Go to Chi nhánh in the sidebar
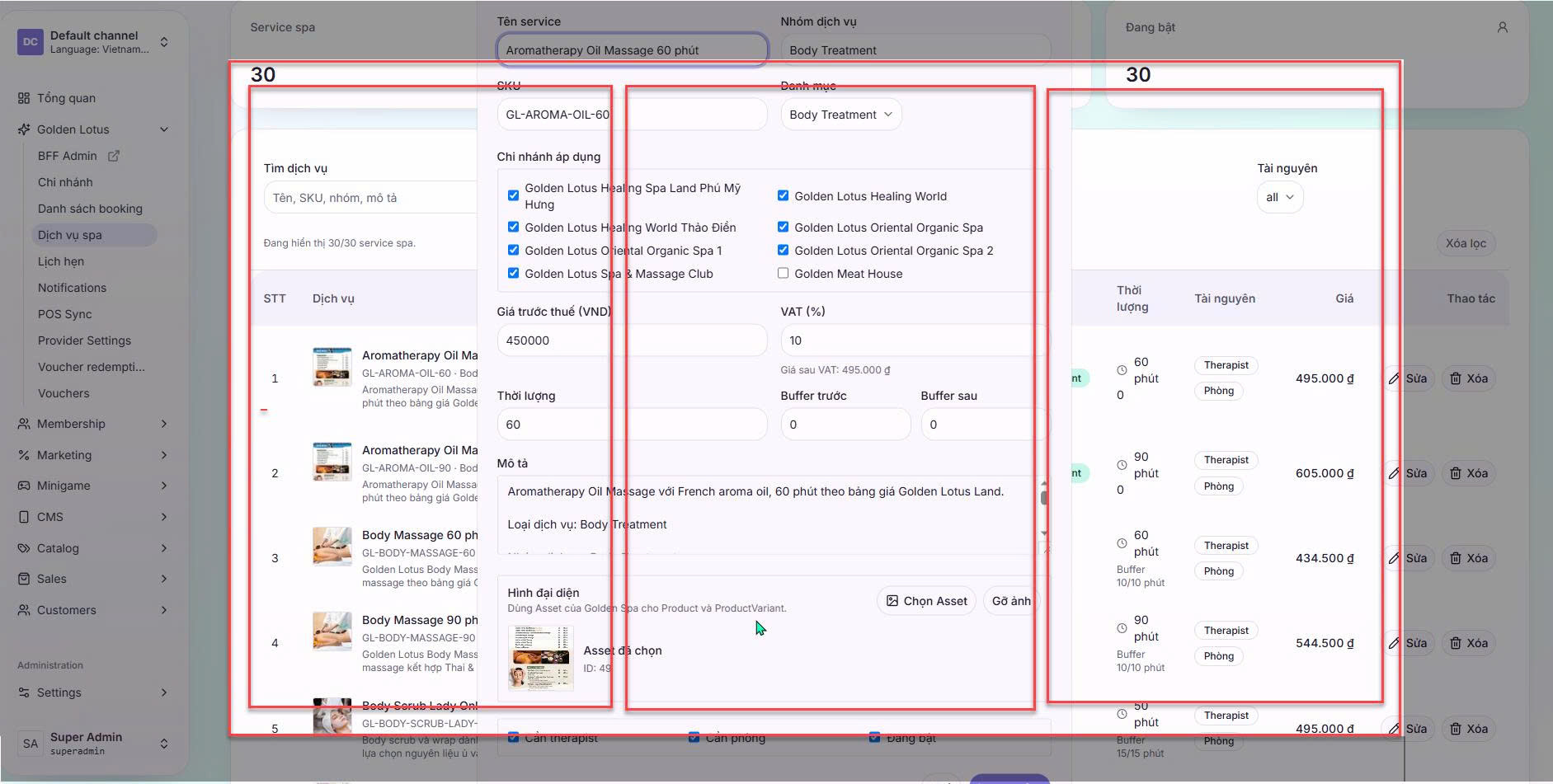The height and width of the screenshot is (784, 1553). [65, 182]
